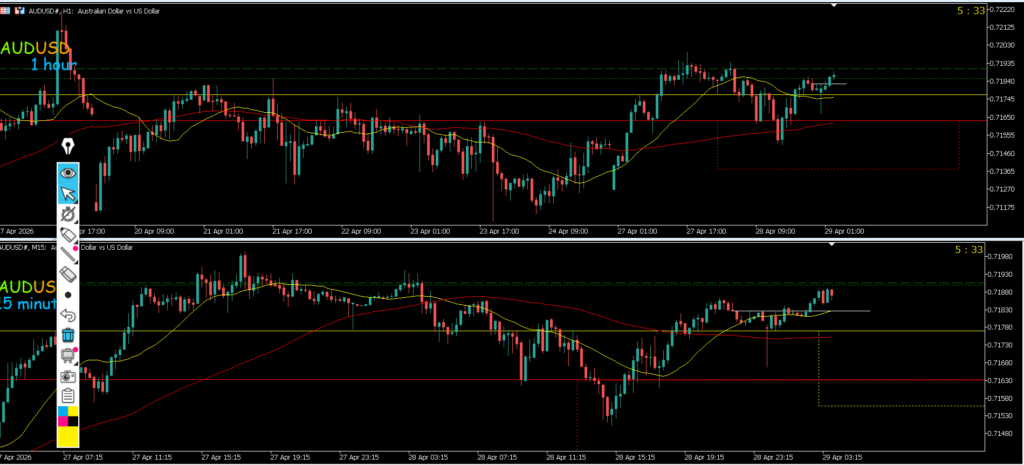Select the crossed-out stopwatch tool below the cursor arrow
The height and width of the screenshot is (465, 1024).
pos(69,214)
